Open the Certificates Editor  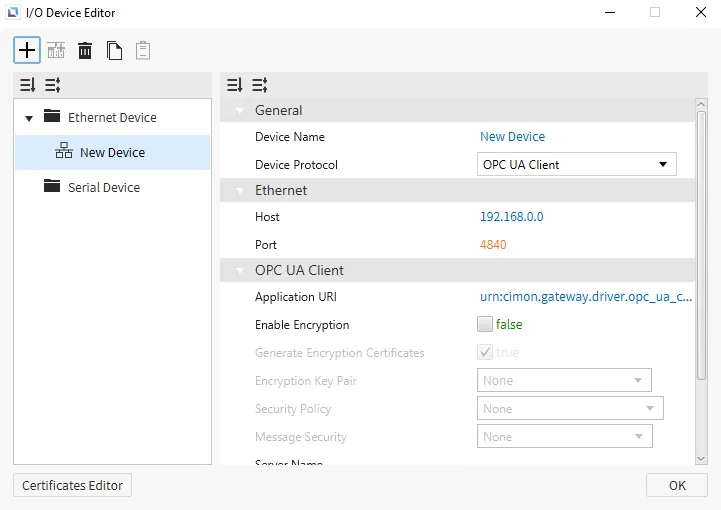click(72, 485)
